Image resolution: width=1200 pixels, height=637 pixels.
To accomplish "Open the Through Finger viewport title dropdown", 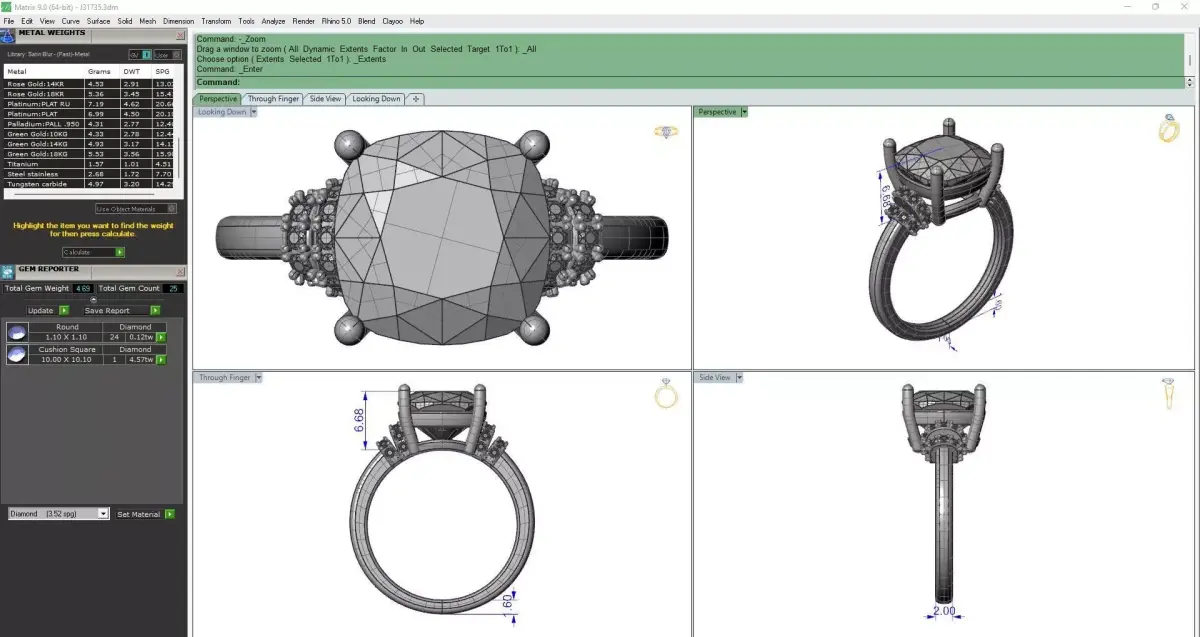I will pyautogui.click(x=259, y=378).
